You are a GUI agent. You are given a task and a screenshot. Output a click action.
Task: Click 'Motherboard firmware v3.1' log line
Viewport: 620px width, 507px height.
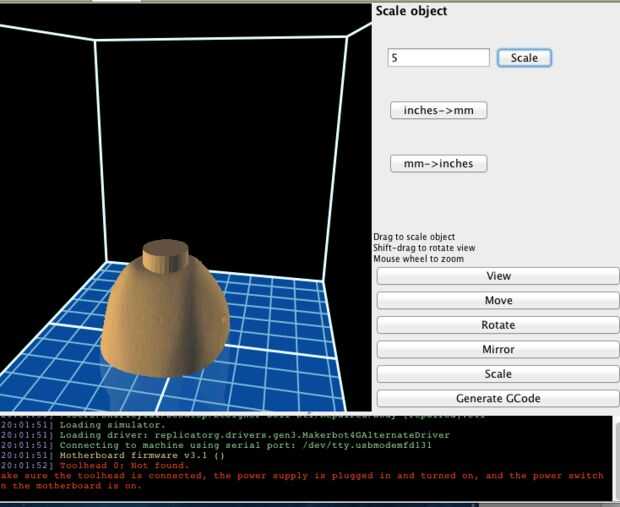pyautogui.click(x=142, y=455)
